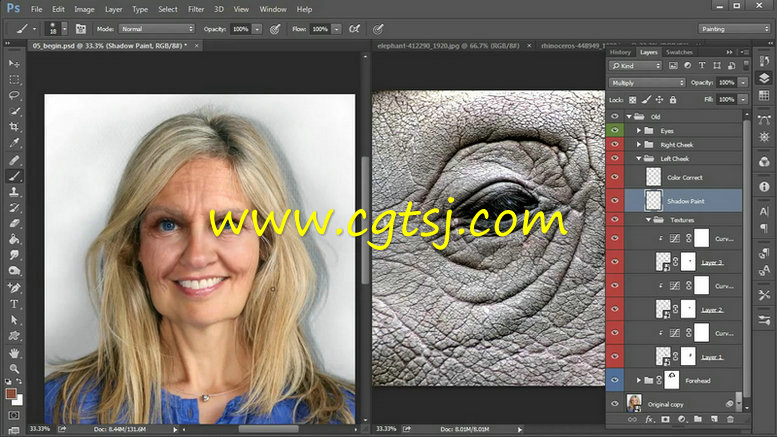Select the Lasso tool
The height and width of the screenshot is (437, 777).
[14, 95]
